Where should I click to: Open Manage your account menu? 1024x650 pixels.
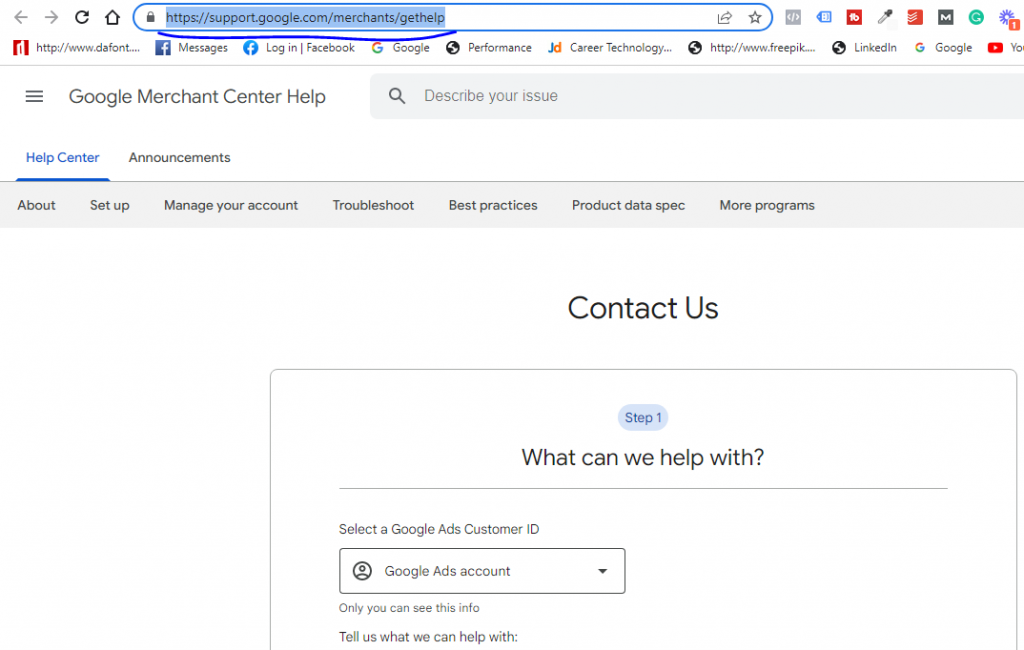231,205
